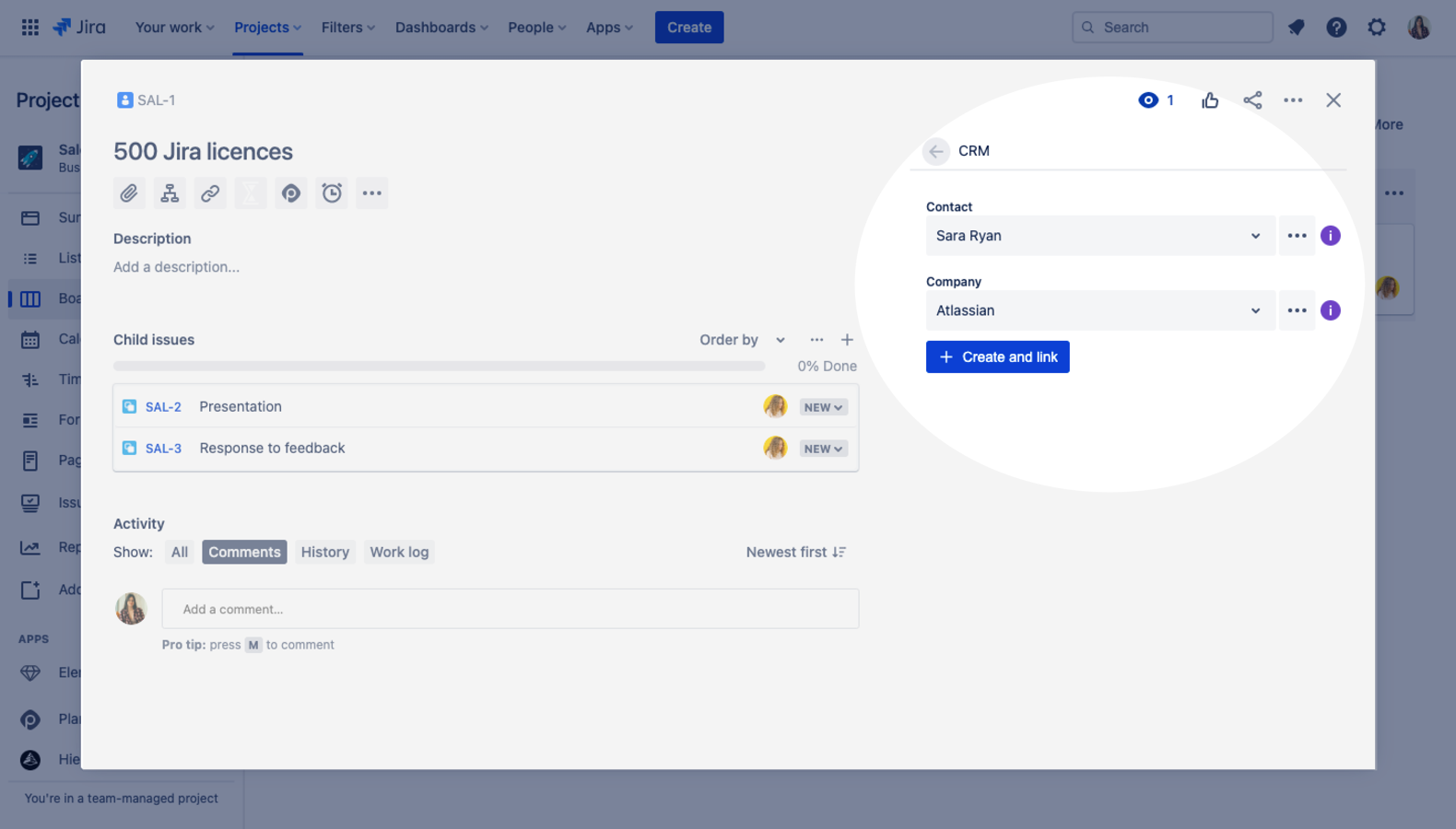Click the hourglass icon in issue toolbar
Image resolution: width=1456 pixels, height=829 pixels.
pyautogui.click(x=251, y=193)
